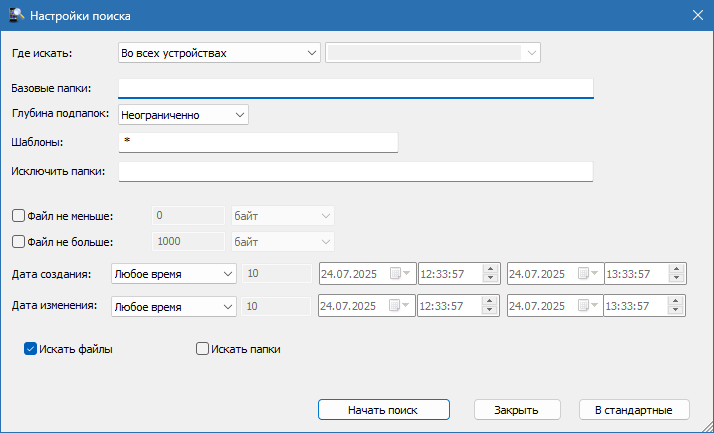The width and height of the screenshot is (714, 433).
Task: Click the search settings app icon in title bar
Action: click(x=16, y=15)
